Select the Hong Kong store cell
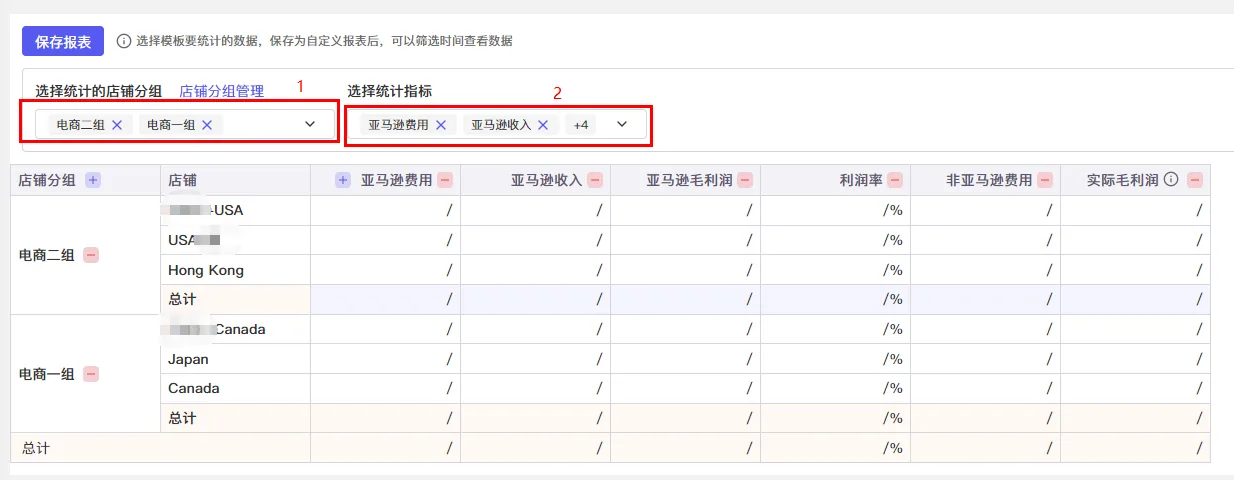Viewport: 1234px width, 480px height. [235, 270]
